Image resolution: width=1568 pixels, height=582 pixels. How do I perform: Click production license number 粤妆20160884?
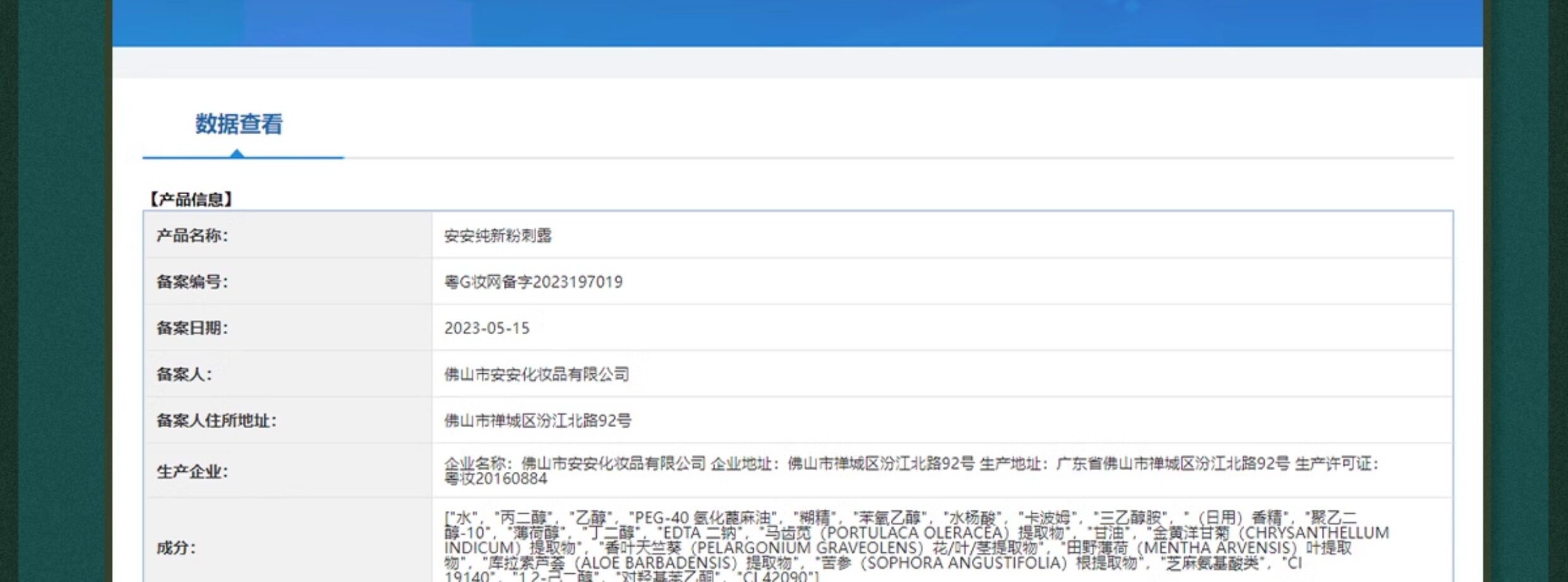coord(496,479)
